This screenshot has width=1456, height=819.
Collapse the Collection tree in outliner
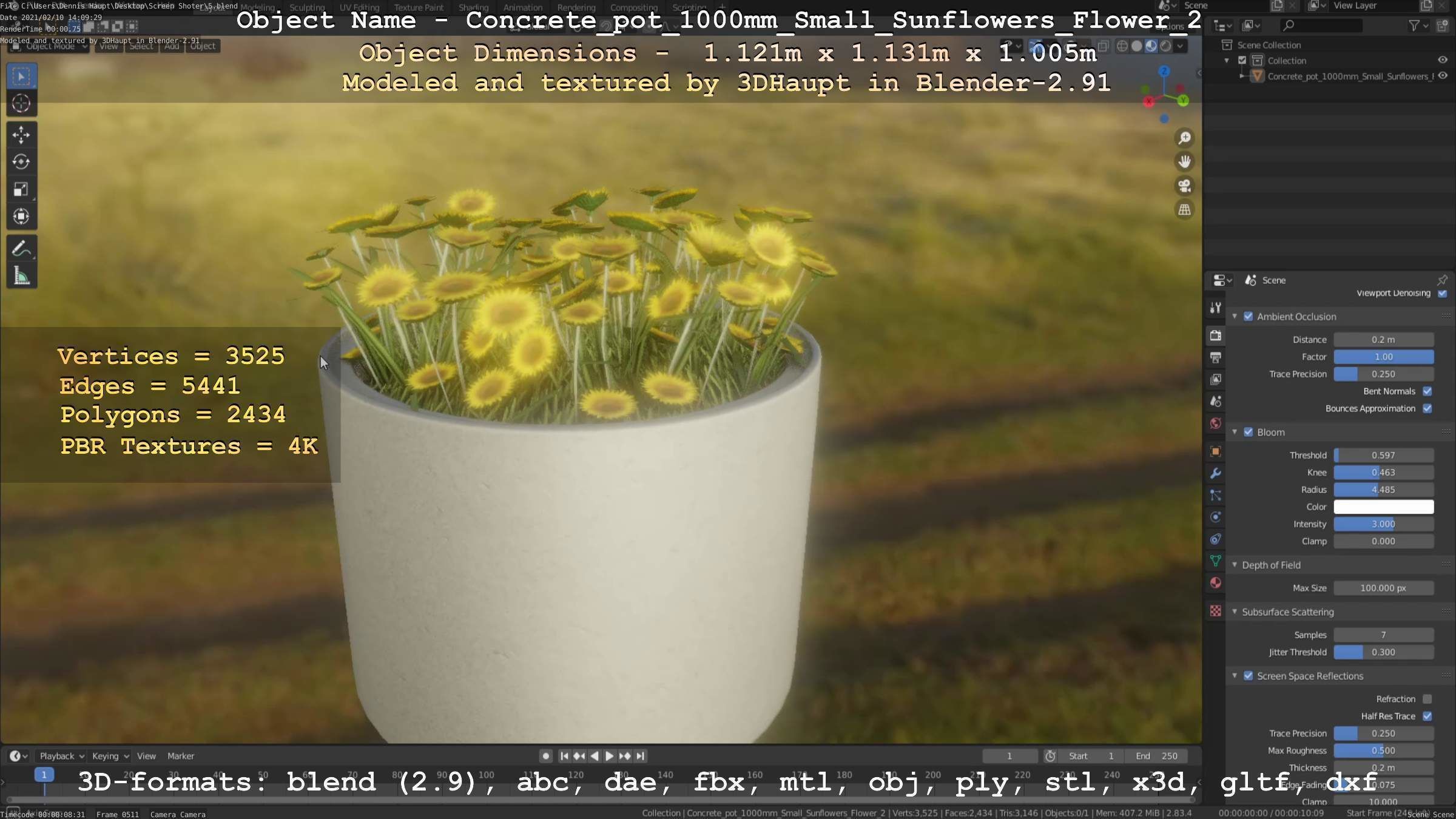tap(1227, 60)
